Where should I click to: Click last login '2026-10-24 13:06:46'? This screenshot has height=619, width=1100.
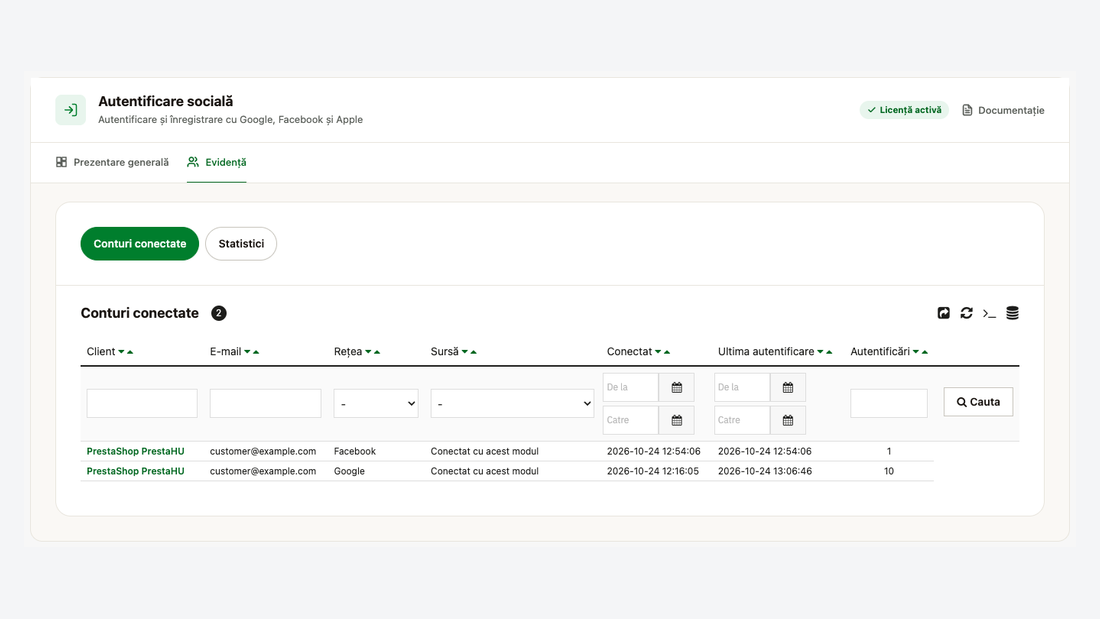coord(765,471)
